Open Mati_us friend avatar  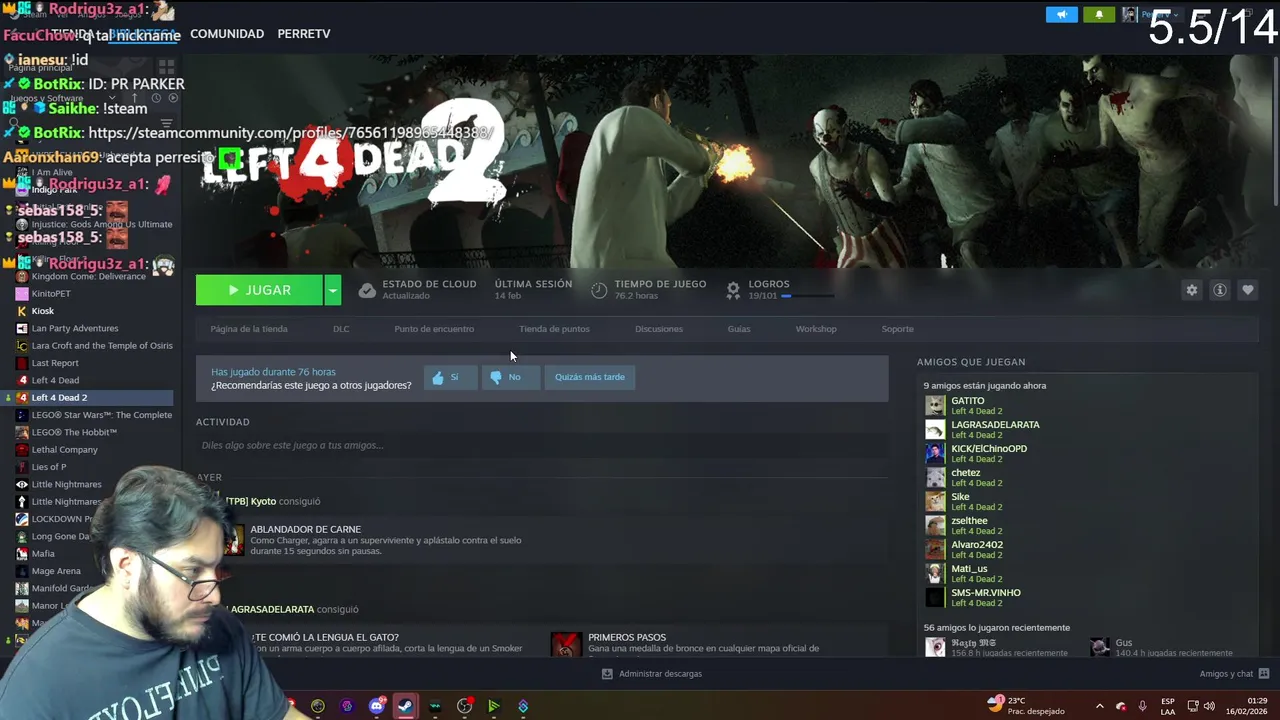tap(935, 574)
